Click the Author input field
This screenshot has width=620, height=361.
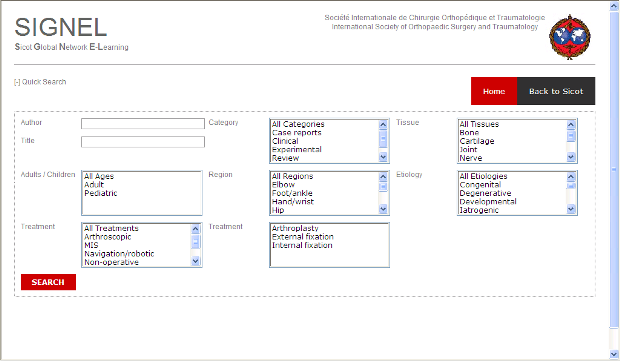(143, 124)
